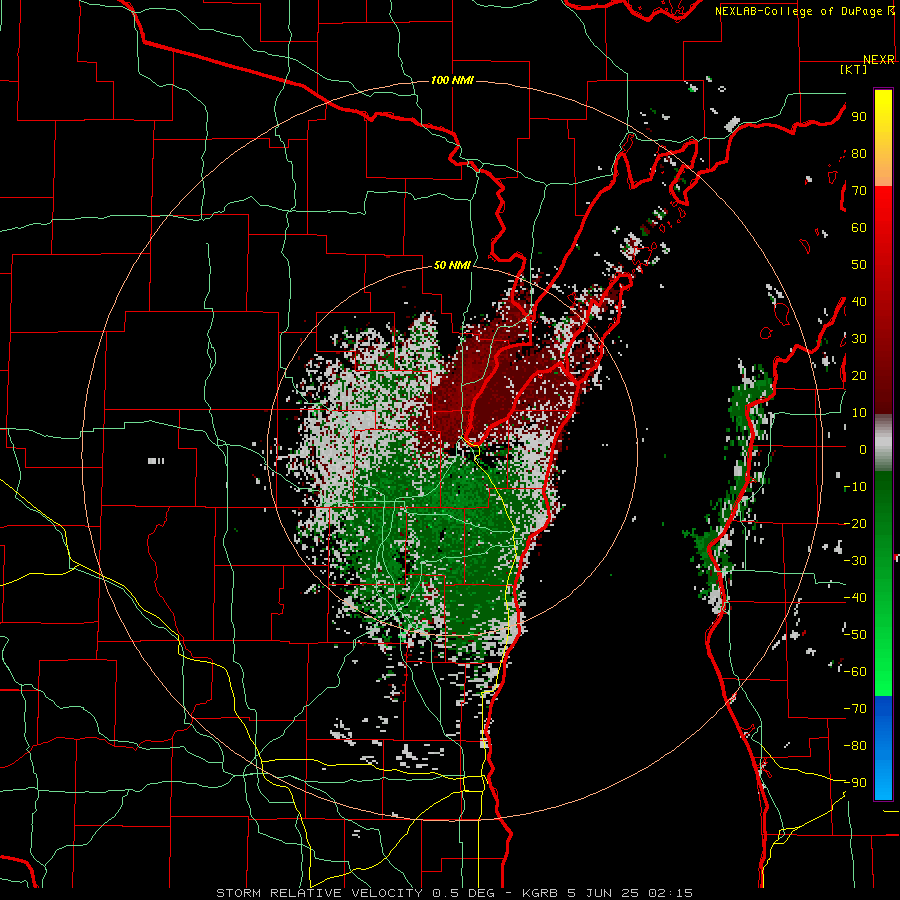Click the Storm Relative Velocity caption at bottom
The image size is (900, 900).
point(455,893)
